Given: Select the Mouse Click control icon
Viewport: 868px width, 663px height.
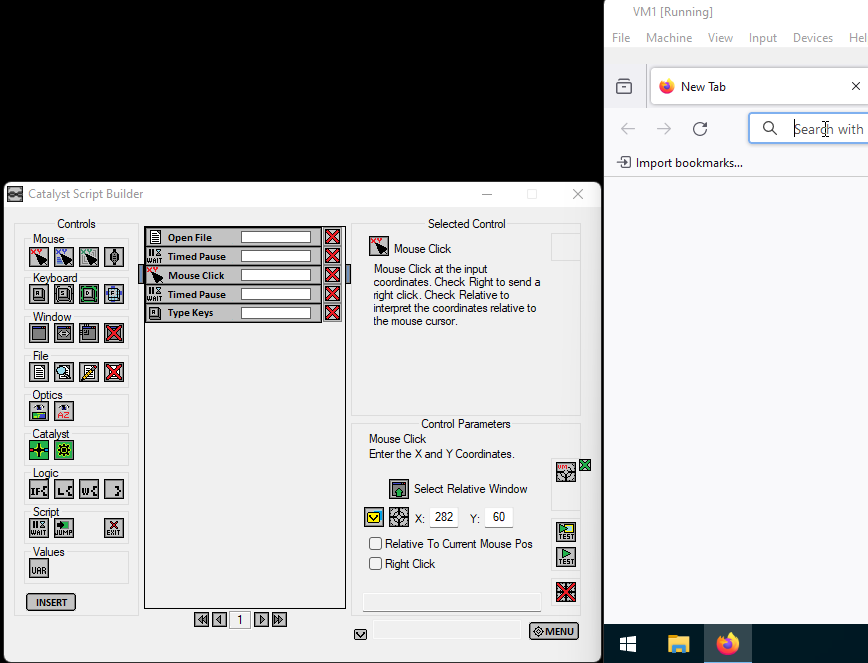Looking at the screenshot, I should (38, 257).
